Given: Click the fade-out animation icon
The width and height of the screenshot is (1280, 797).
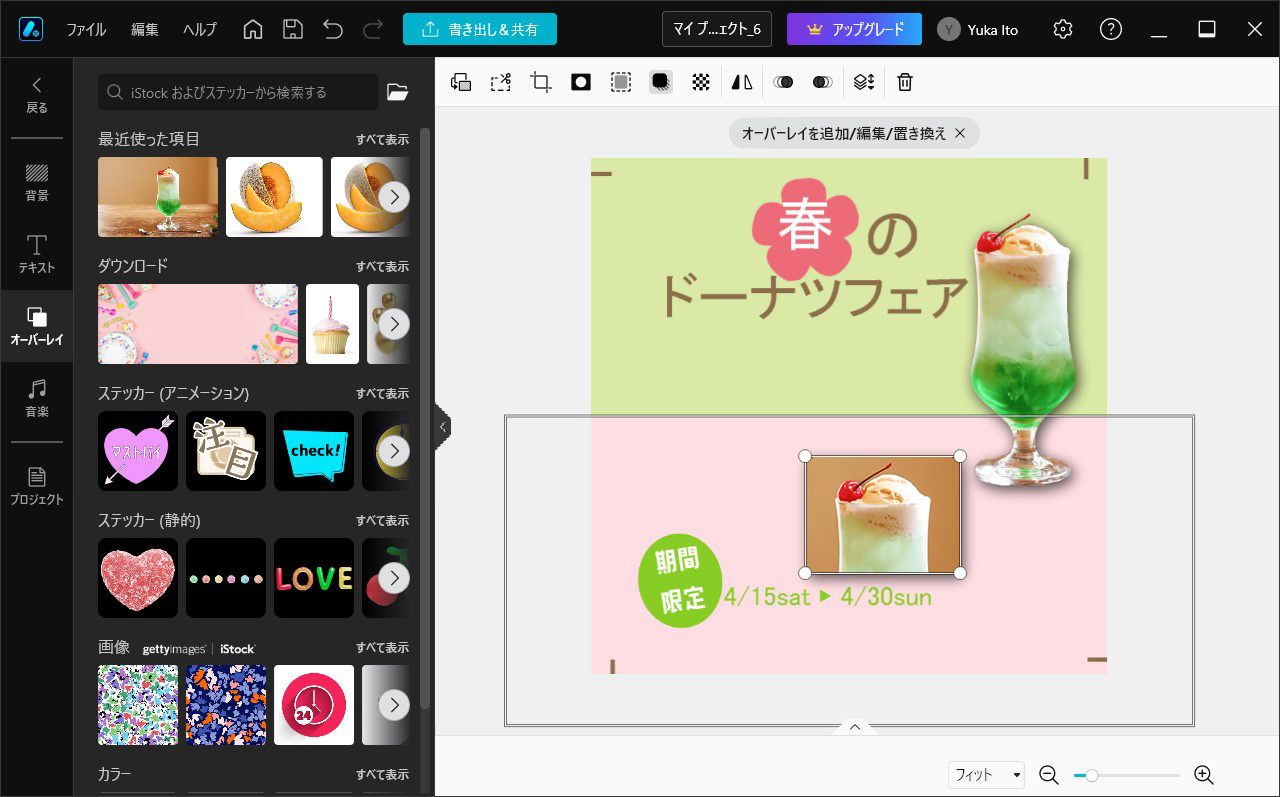Looking at the screenshot, I should coord(822,82).
